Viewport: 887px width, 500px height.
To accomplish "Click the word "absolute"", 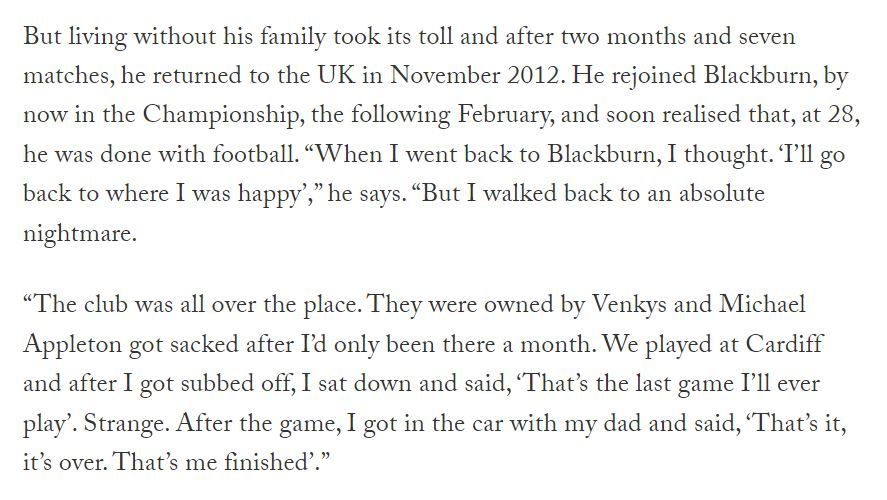I will tap(721, 193).
